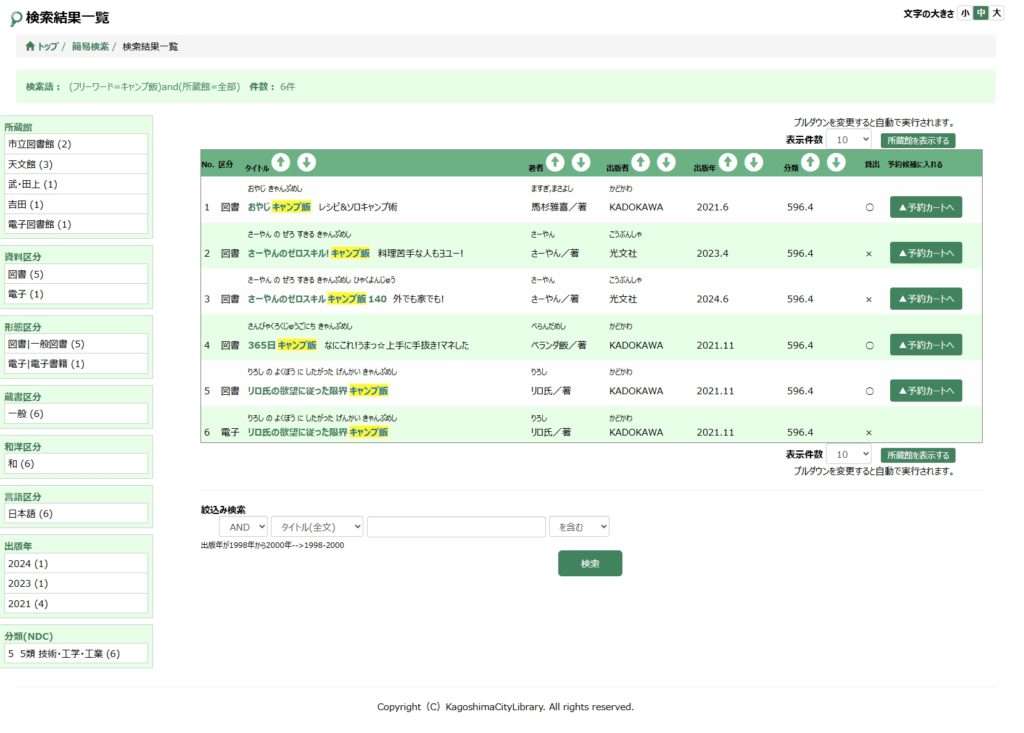Sort classification ascending arrow
1024x733 pixels.
click(x=811, y=163)
